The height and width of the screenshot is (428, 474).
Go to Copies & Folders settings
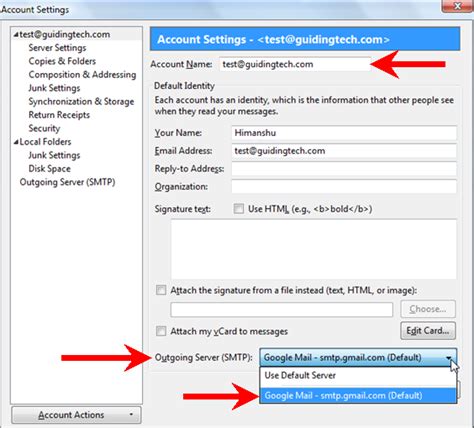(62, 61)
